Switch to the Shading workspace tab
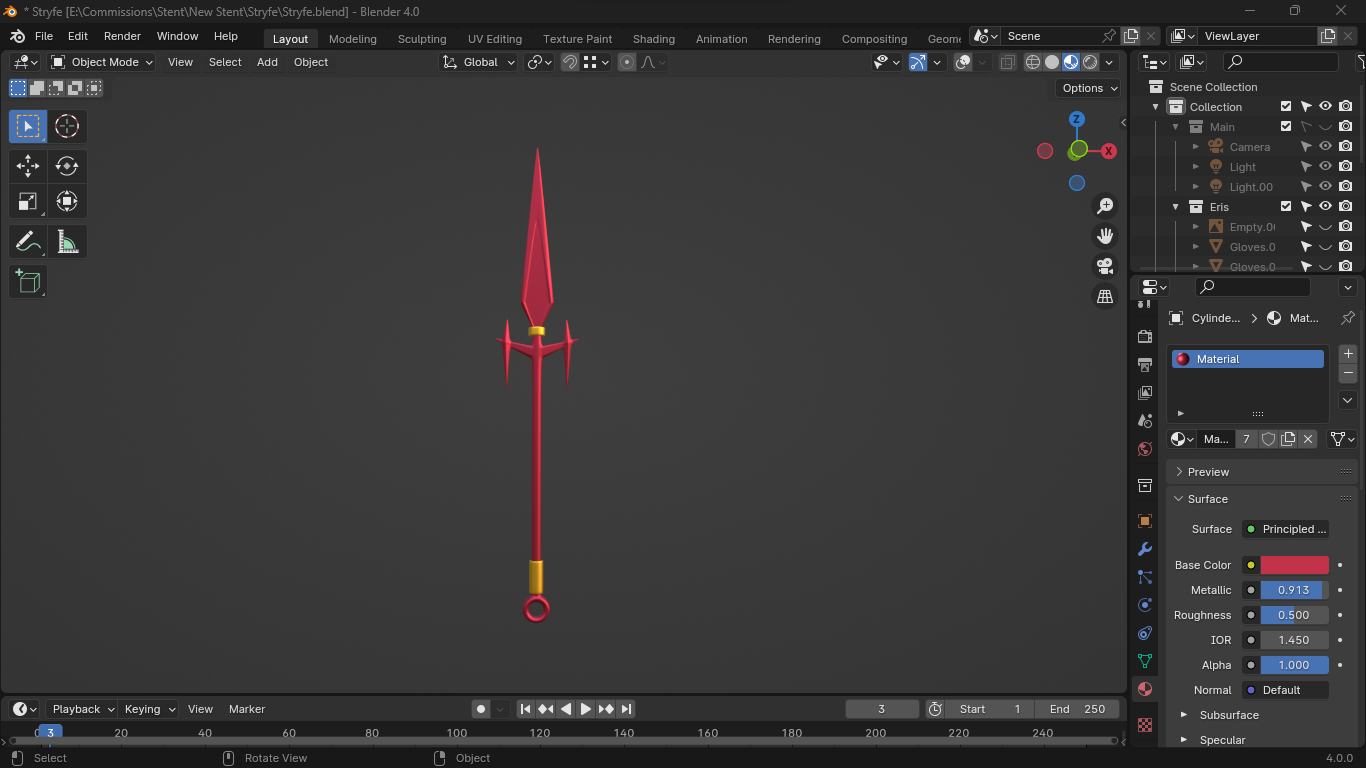1366x768 pixels. tap(654, 39)
